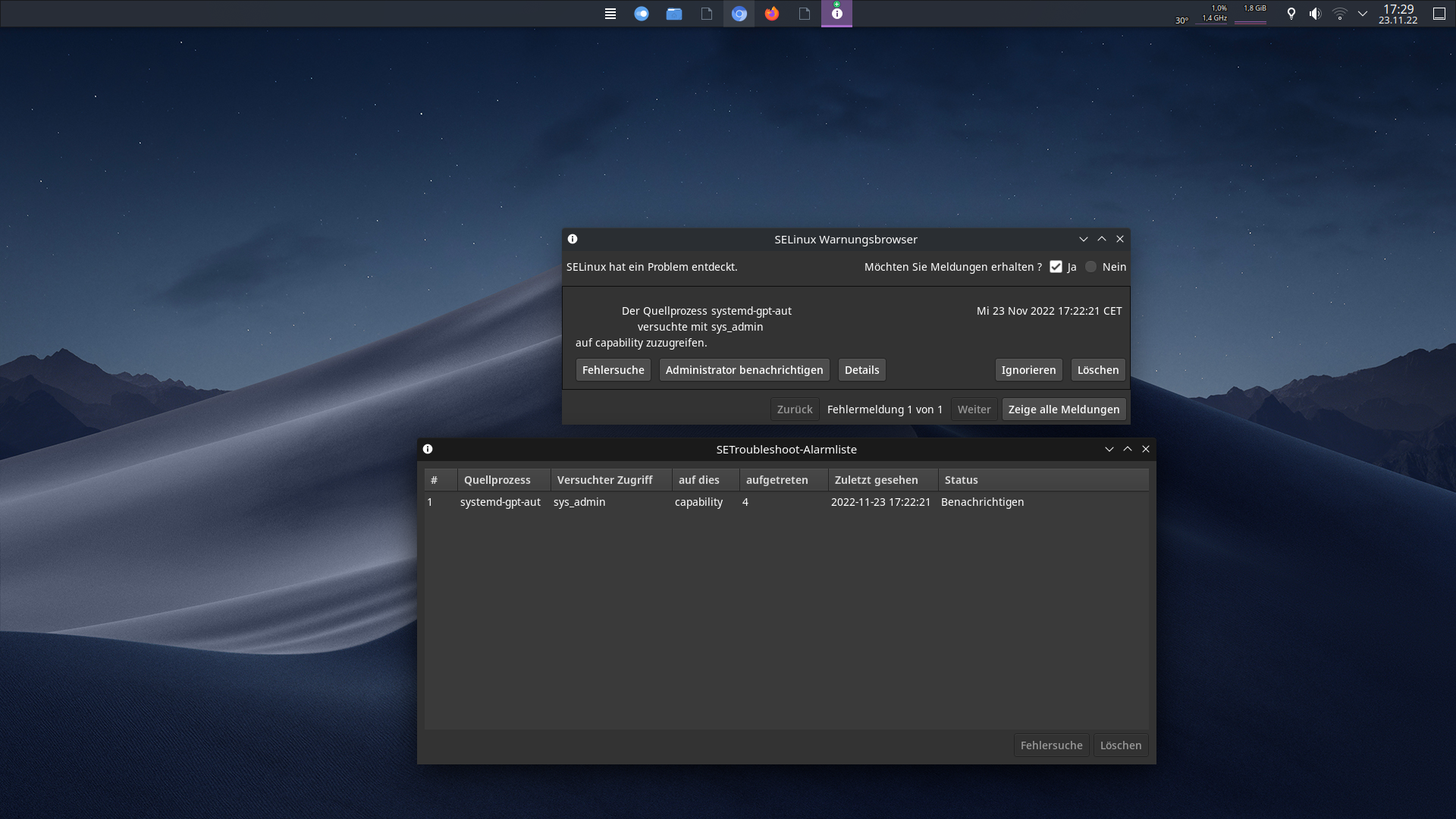This screenshot has width=1456, height=819.
Task: Launch Chromium from the top panel
Action: (x=739, y=13)
